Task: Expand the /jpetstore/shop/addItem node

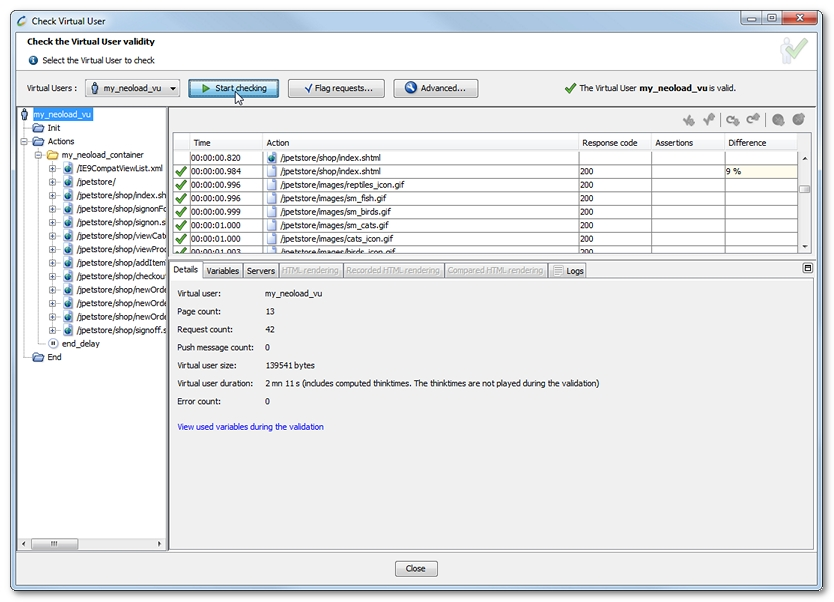Action: 52,263
